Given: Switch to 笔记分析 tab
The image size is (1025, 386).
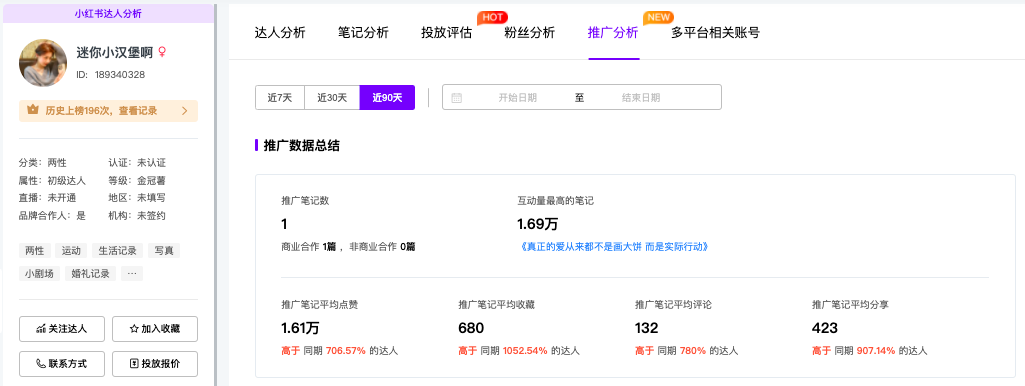Looking at the screenshot, I should [x=363, y=33].
